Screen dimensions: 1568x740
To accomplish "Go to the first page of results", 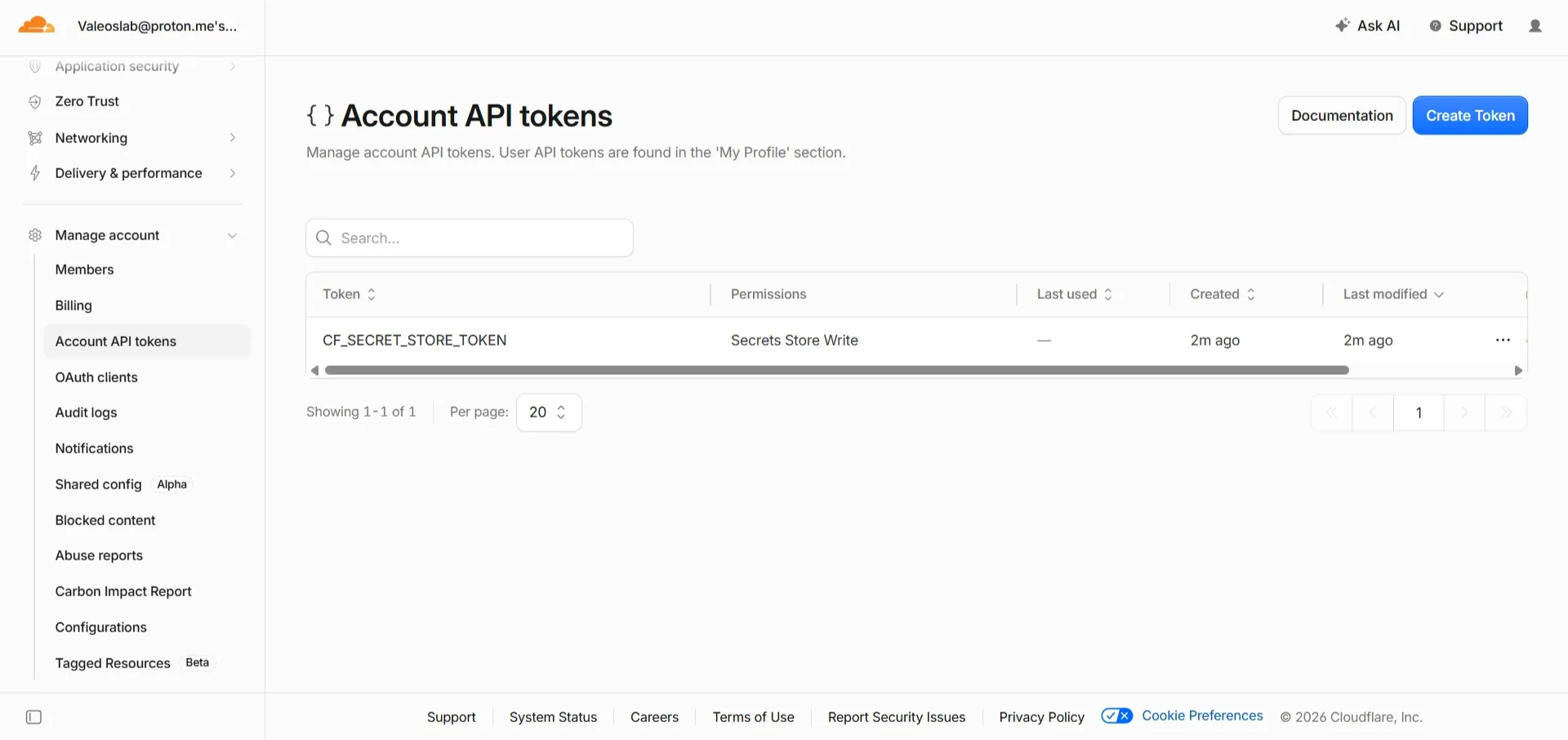I will click(1332, 412).
